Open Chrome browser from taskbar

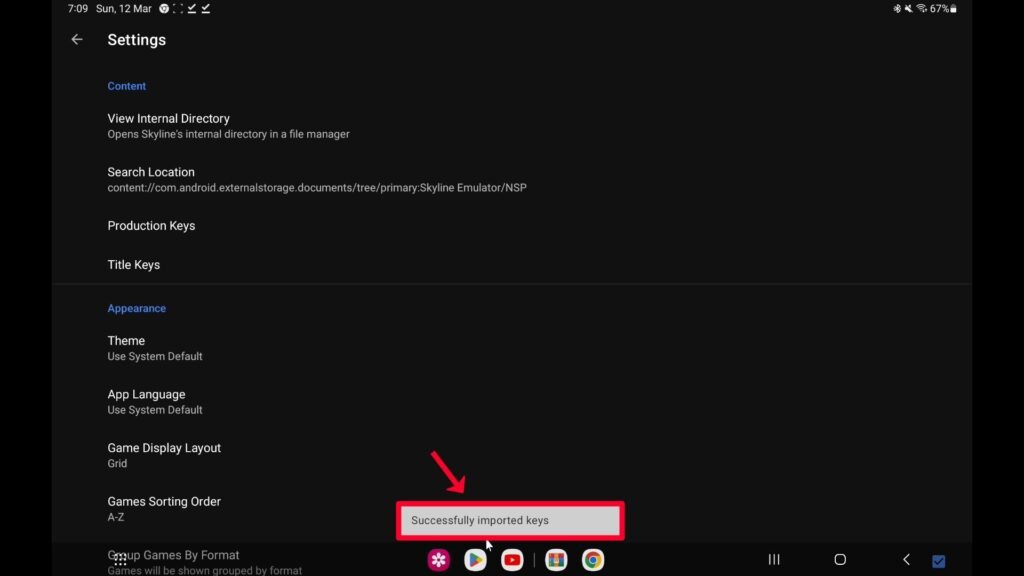pos(593,560)
